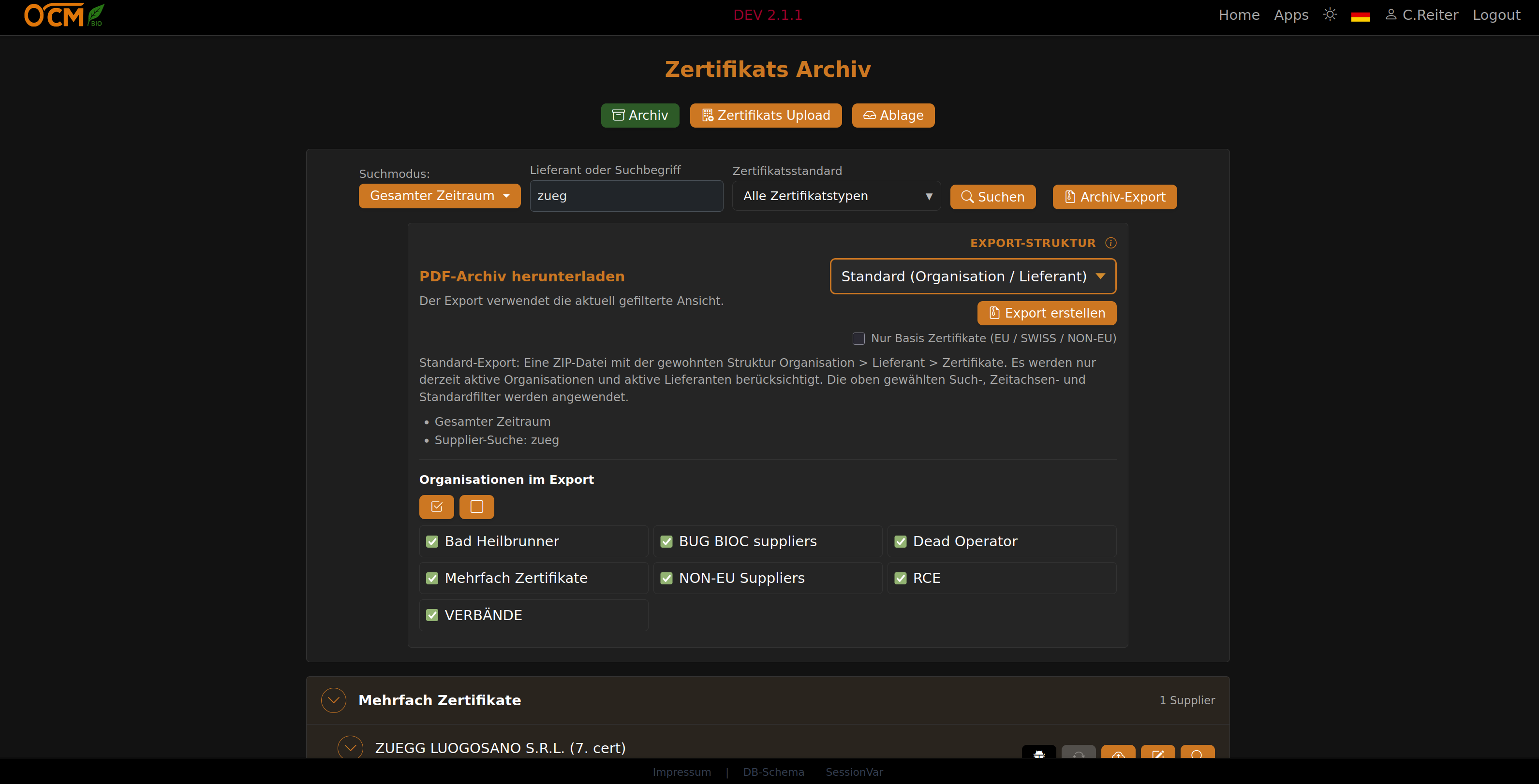Click the 1 Supplier count label
This screenshot has height=784, width=1539.
(x=1187, y=700)
